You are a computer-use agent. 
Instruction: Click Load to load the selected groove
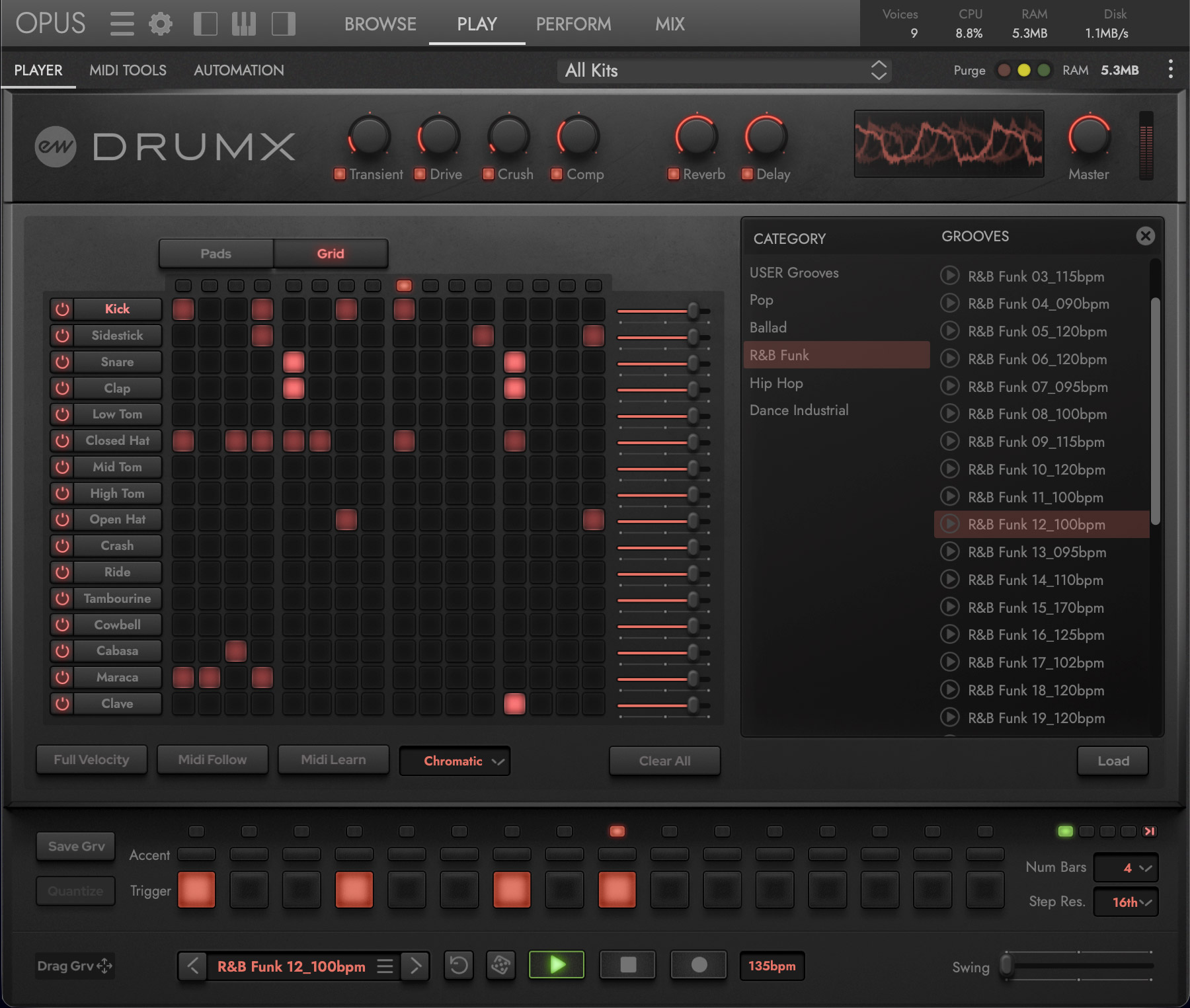click(1113, 761)
